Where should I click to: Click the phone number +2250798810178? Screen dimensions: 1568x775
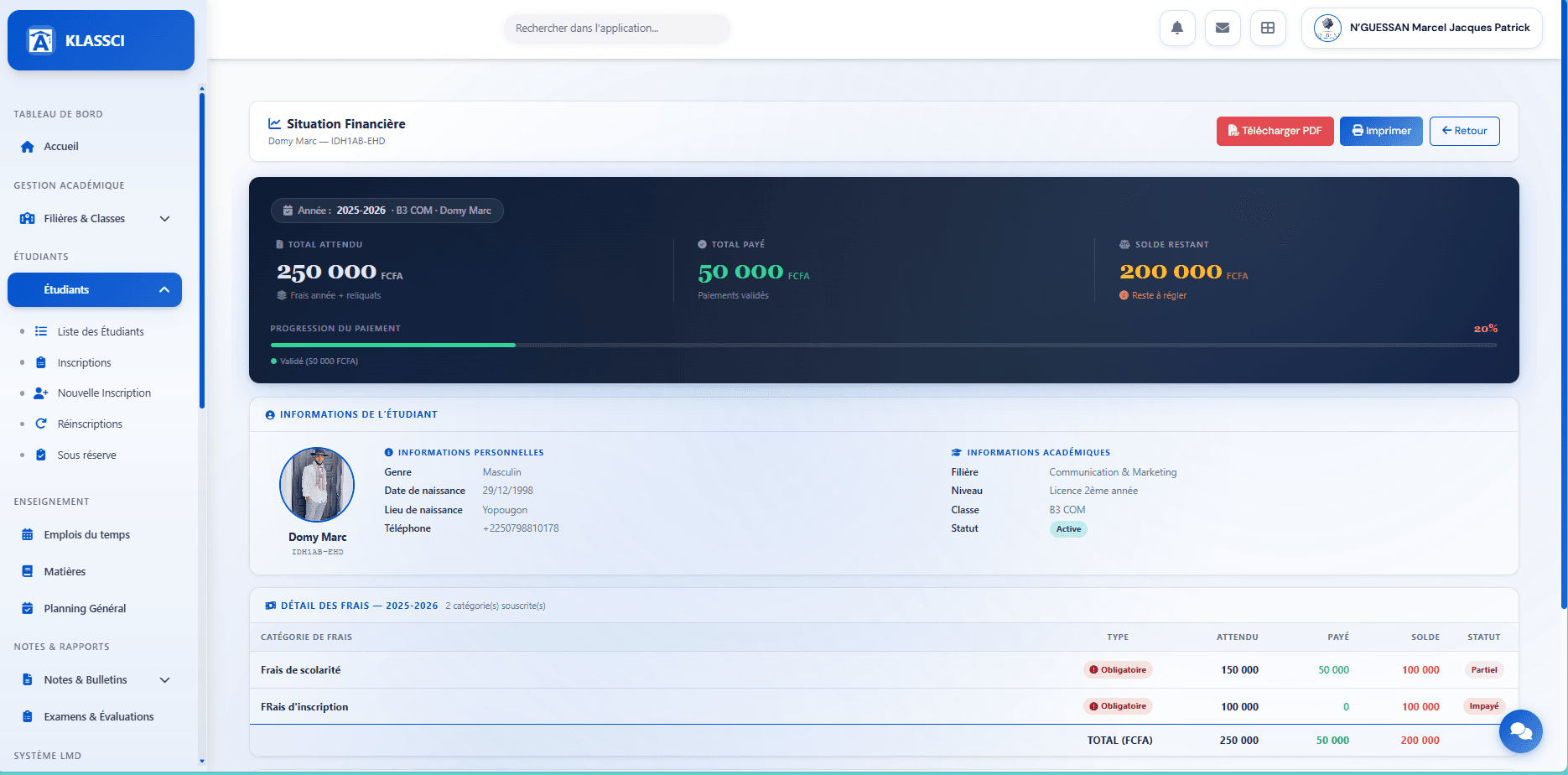(521, 528)
